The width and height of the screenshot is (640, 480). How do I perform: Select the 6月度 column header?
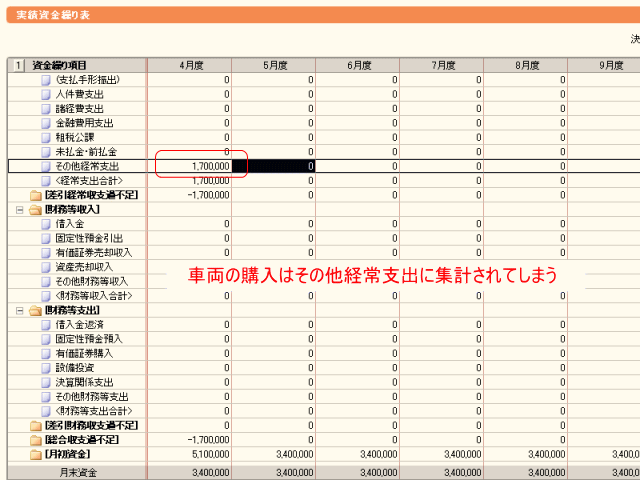pyautogui.click(x=358, y=65)
